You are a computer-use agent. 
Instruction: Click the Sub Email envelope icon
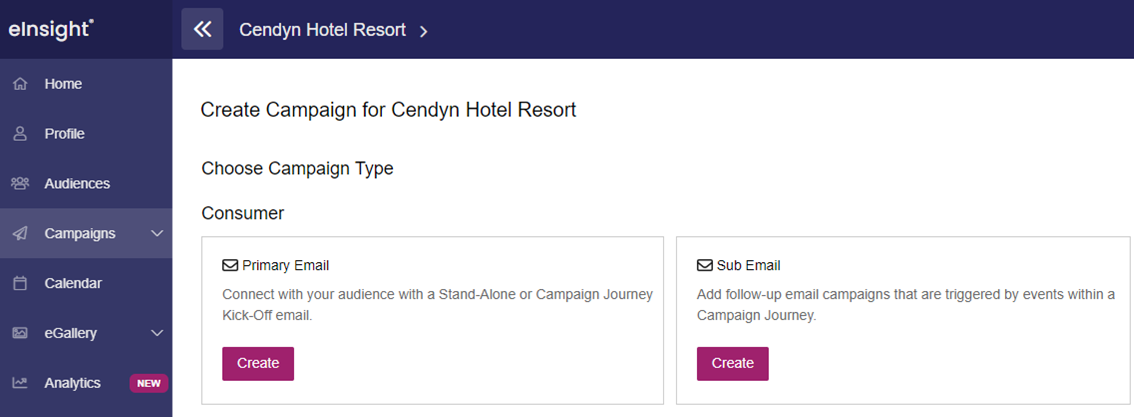tap(704, 265)
